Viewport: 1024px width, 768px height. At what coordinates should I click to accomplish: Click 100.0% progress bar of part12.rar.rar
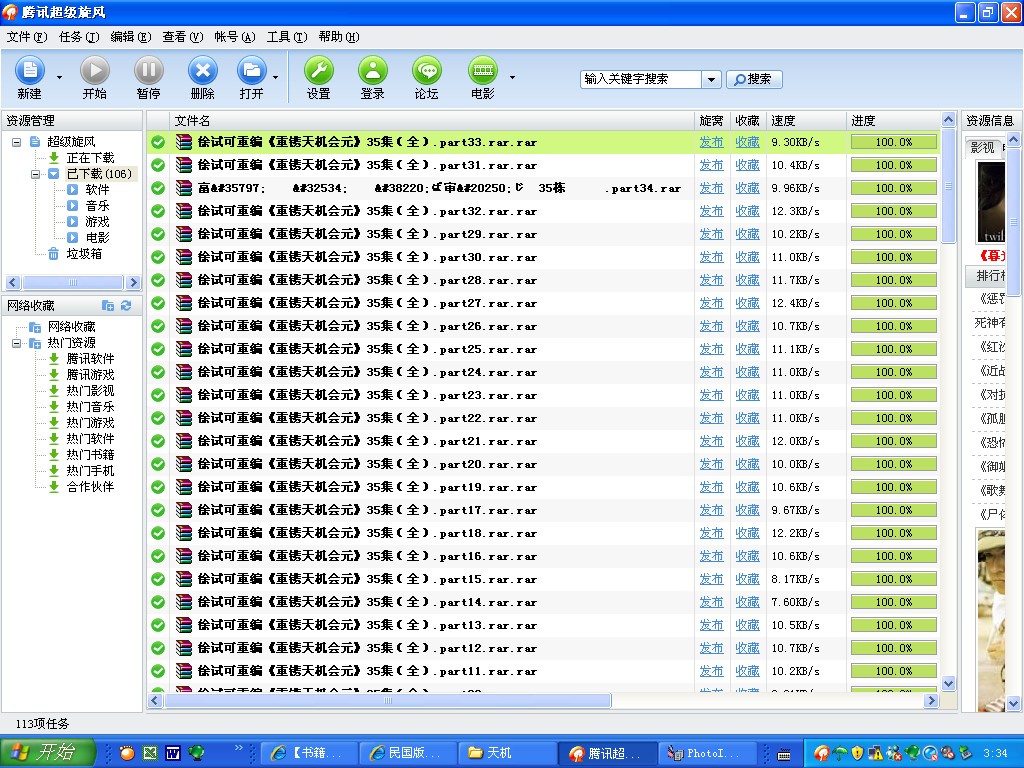pos(894,648)
